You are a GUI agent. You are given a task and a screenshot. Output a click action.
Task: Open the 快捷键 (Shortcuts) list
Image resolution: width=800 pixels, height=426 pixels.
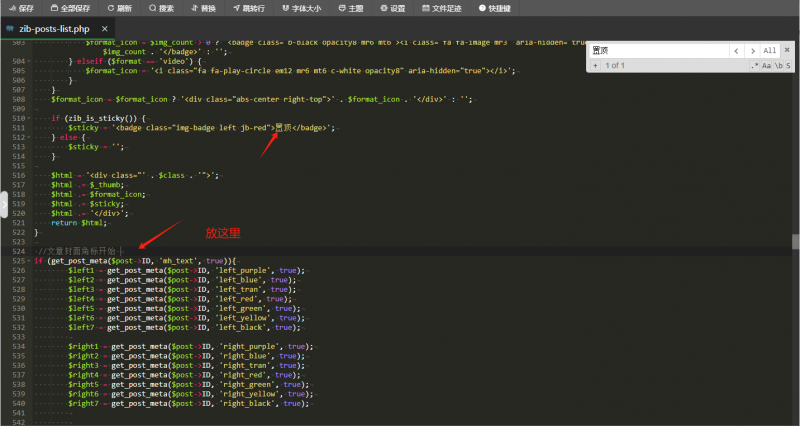(494, 8)
